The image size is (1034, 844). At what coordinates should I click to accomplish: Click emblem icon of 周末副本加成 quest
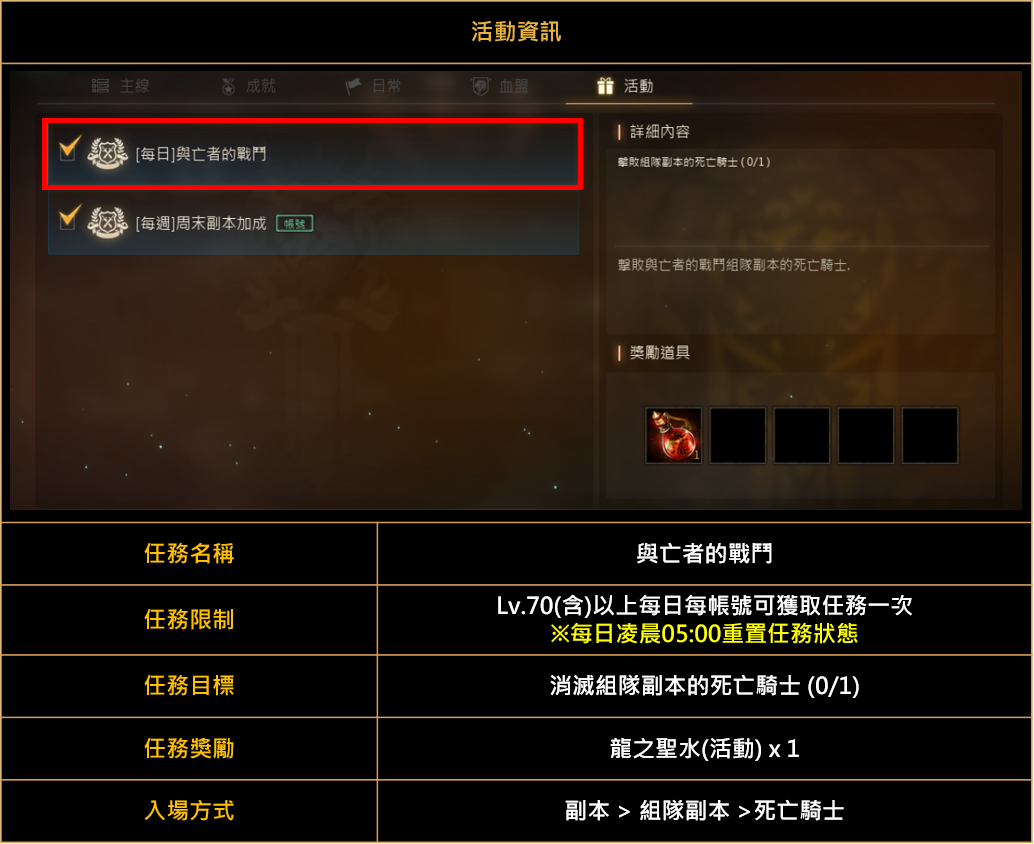[107, 222]
